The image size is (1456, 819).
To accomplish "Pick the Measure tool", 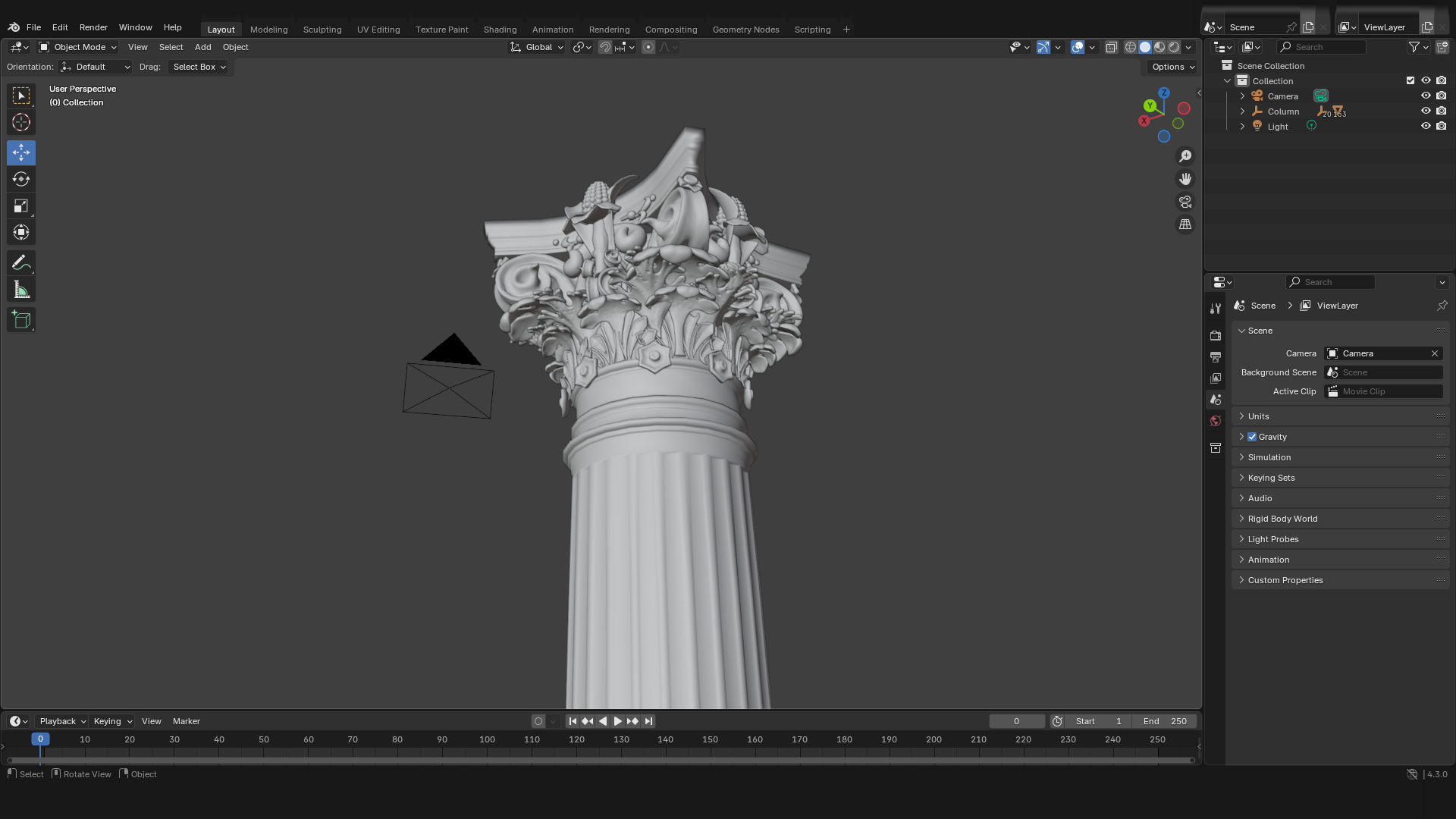I will (x=21, y=290).
